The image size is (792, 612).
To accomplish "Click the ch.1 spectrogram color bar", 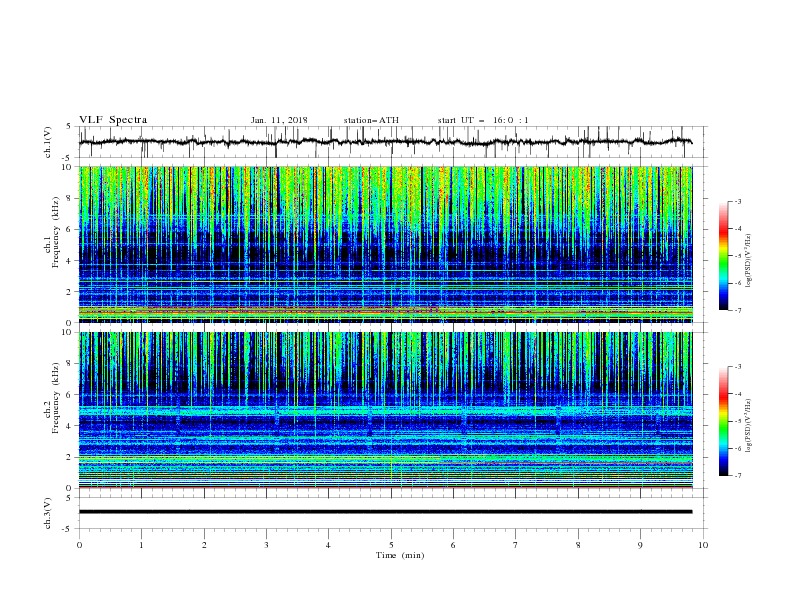I will click(x=723, y=256).
